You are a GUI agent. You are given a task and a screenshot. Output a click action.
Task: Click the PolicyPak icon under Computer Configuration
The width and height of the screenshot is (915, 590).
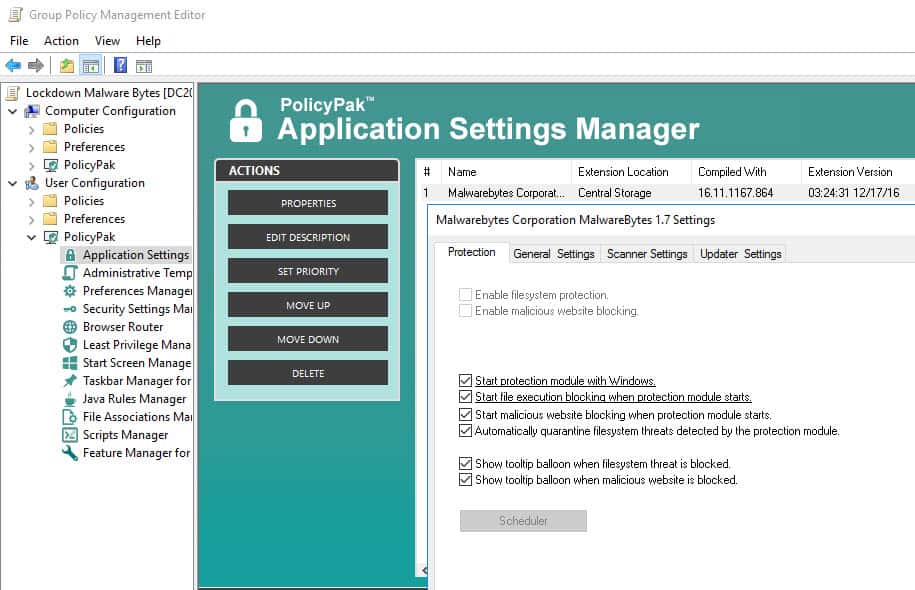coord(51,165)
